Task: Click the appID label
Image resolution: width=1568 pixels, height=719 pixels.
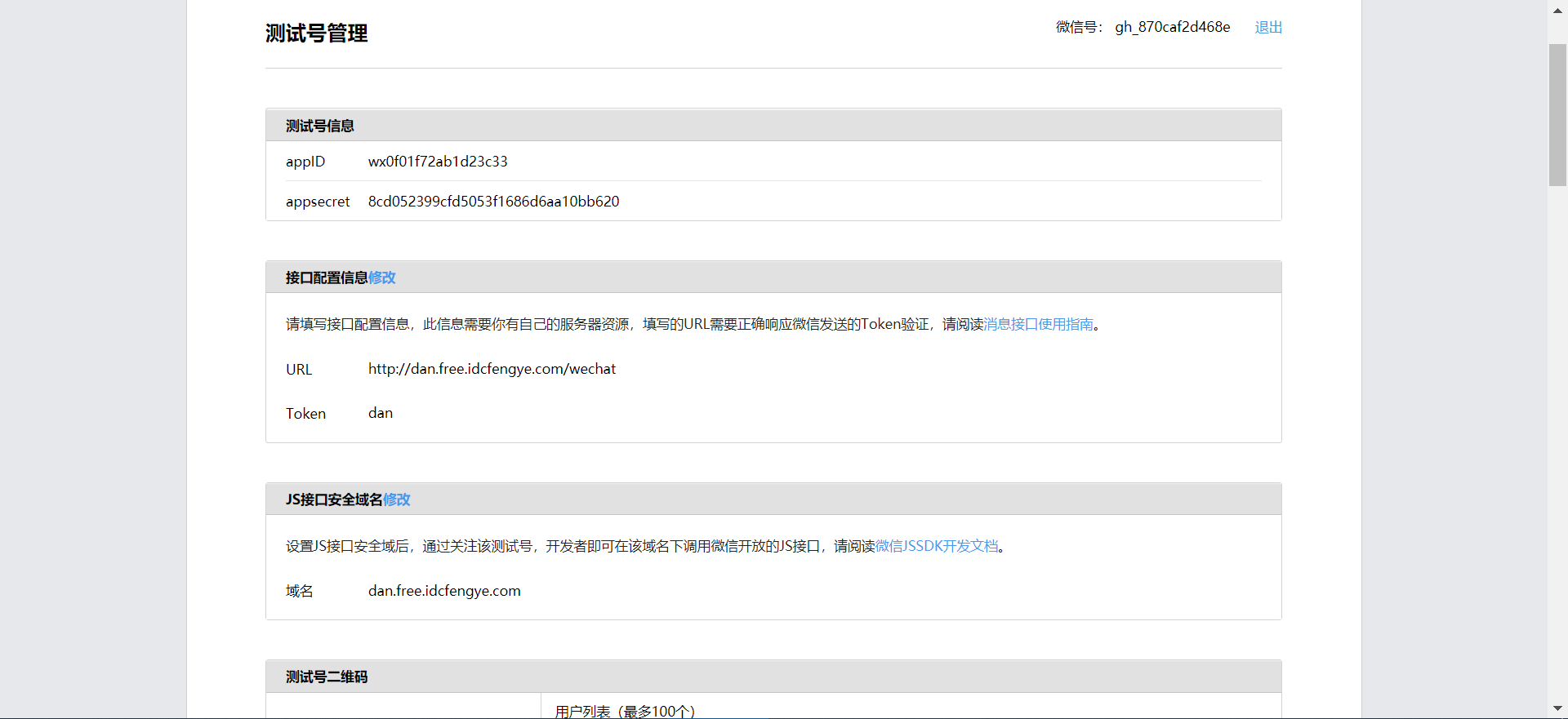Action: (x=305, y=162)
